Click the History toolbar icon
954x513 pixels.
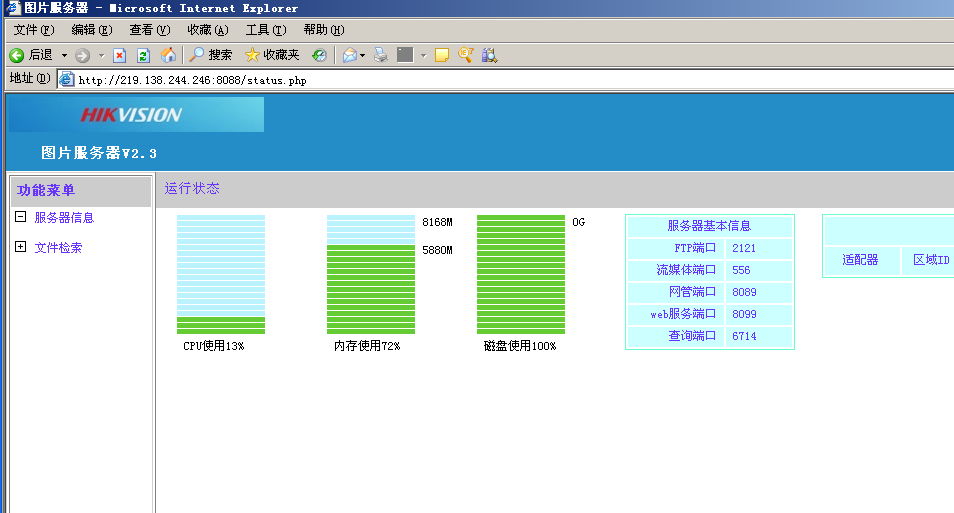click(x=319, y=55)
